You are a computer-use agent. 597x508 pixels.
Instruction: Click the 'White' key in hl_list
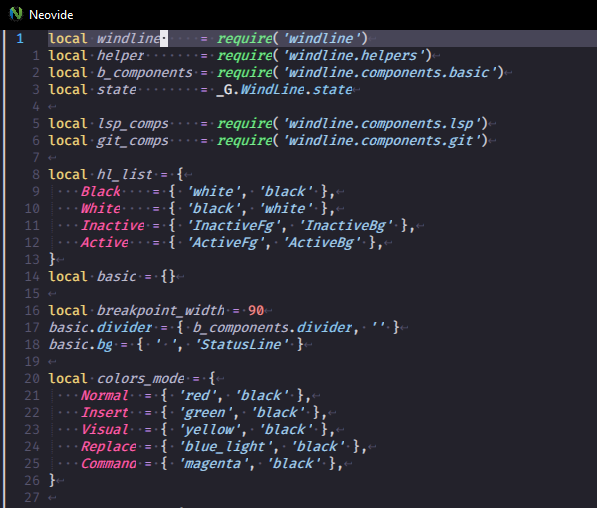pyautogui.click(x=101, y=208)
